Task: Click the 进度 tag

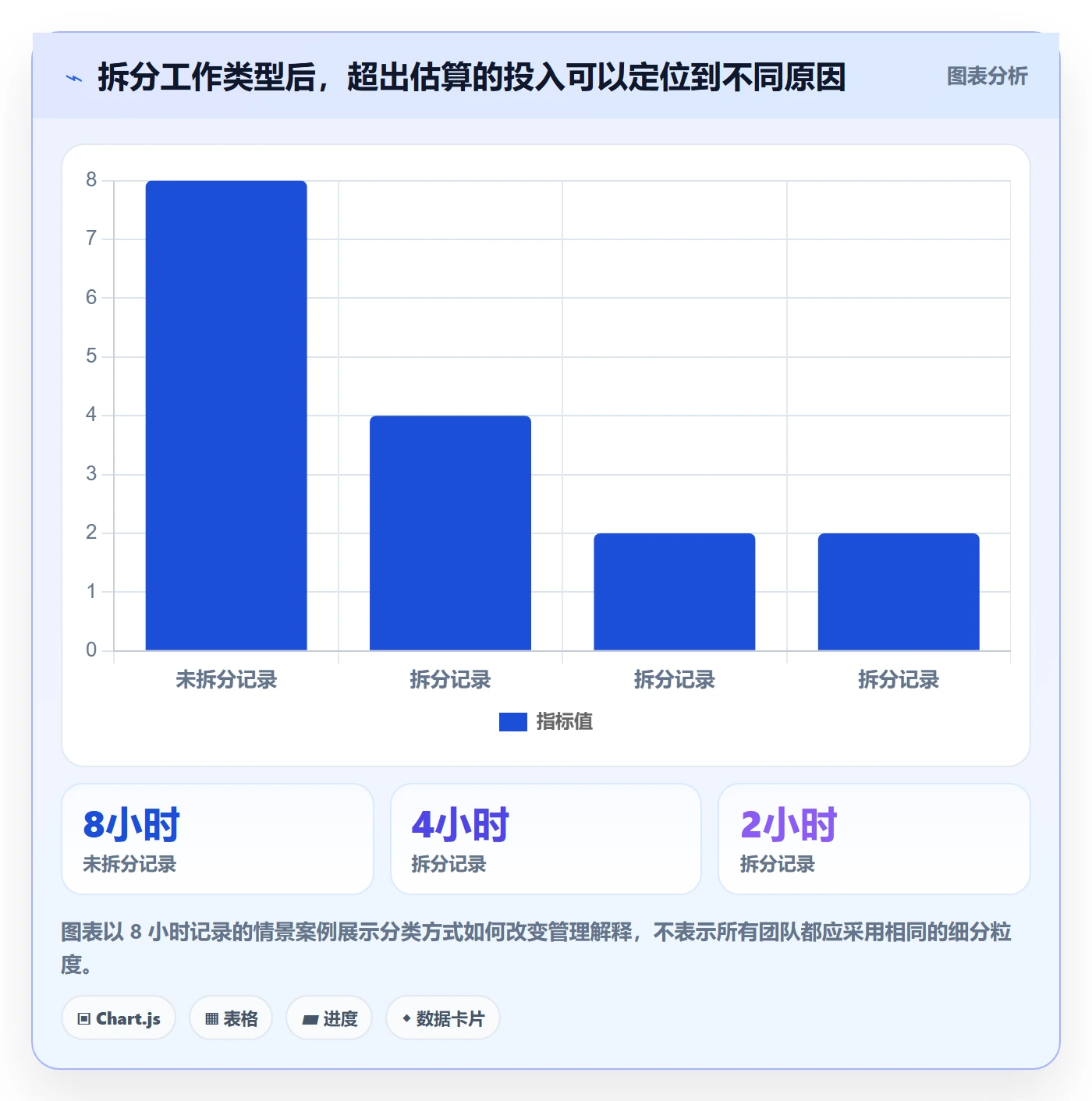Action: [329, 1018]
